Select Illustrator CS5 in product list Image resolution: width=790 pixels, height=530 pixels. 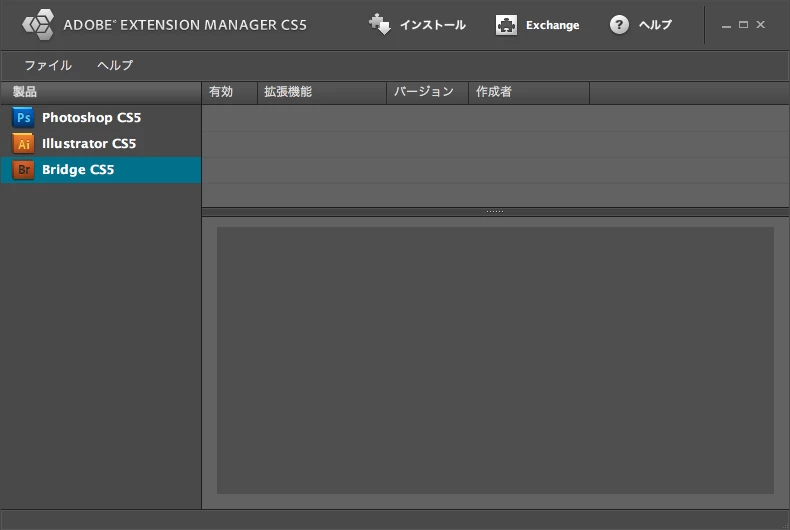101,144
